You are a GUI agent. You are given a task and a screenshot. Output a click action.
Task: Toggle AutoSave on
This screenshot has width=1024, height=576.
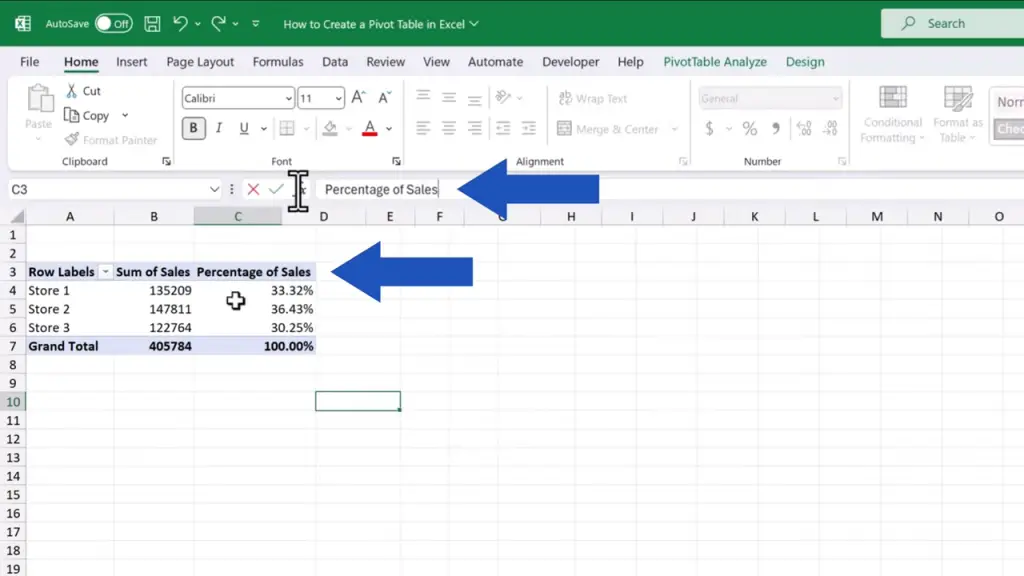tap(114, 24)
